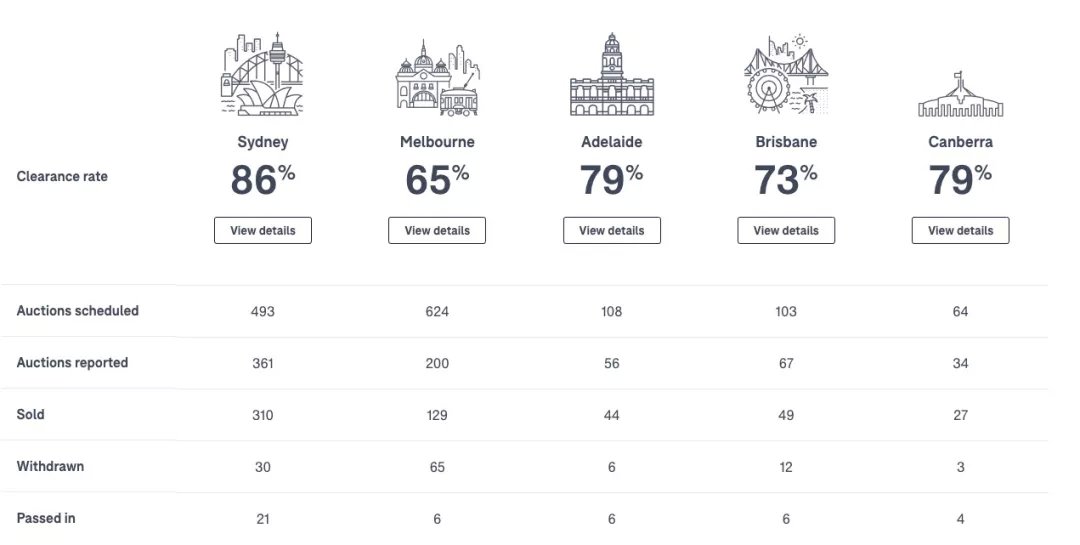Click the Auctions reported row label

[x=72, y=362]
